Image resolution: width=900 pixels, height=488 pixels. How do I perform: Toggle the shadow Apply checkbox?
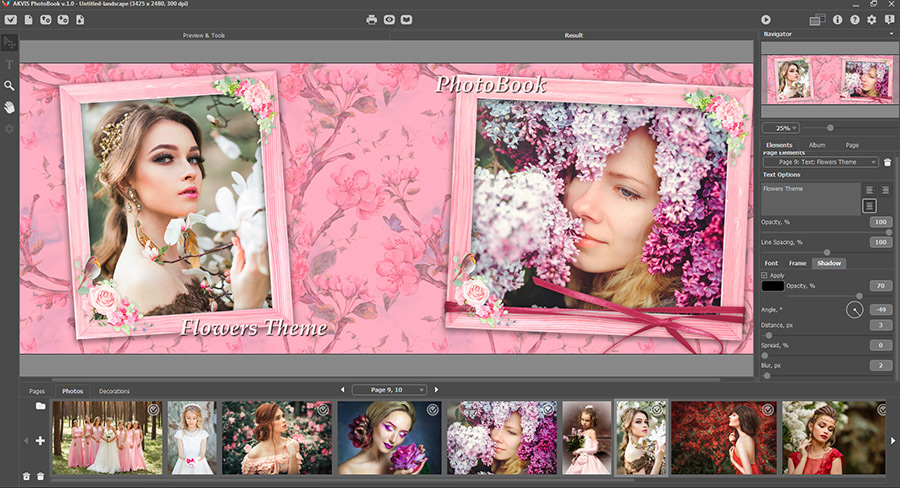[764, 276]
